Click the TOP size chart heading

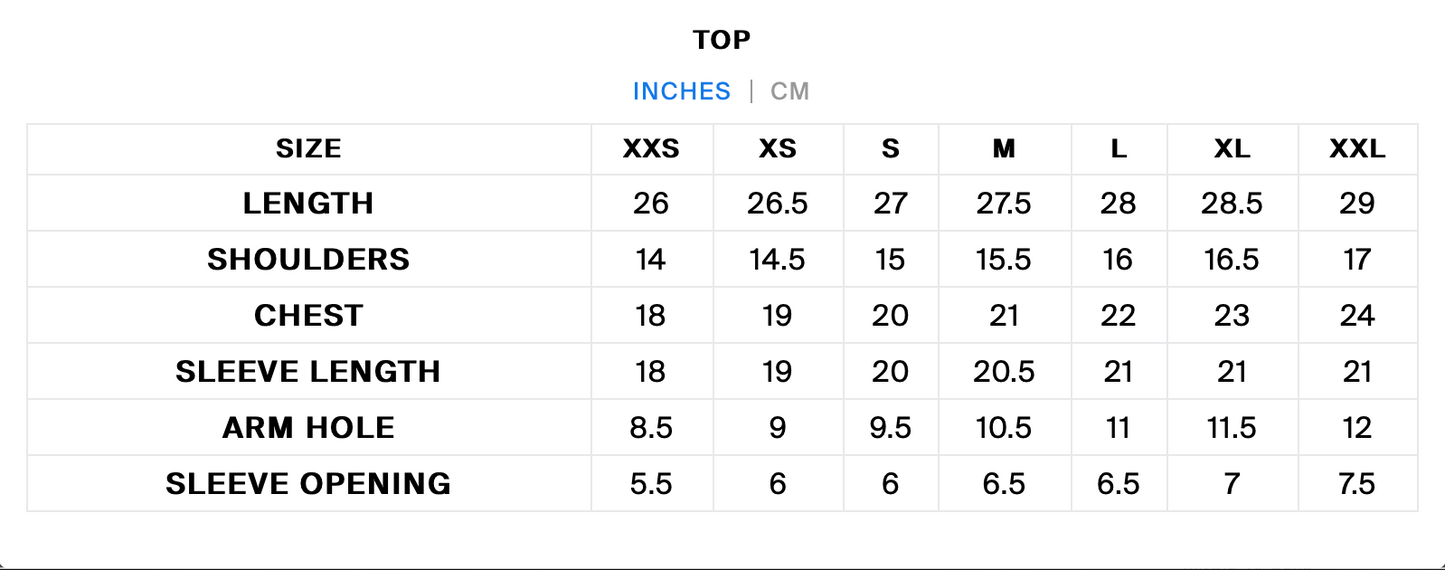pyautogui.click(x=722, y=40)
